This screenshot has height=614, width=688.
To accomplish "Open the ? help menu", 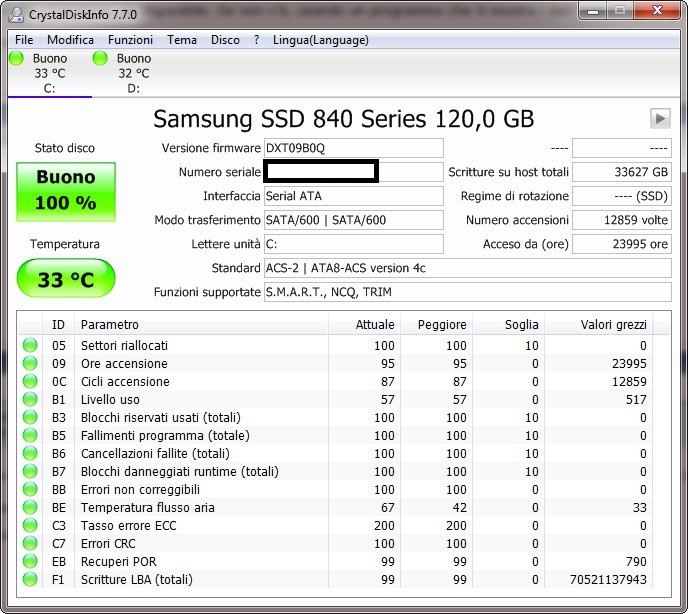I will pos(256,40).
